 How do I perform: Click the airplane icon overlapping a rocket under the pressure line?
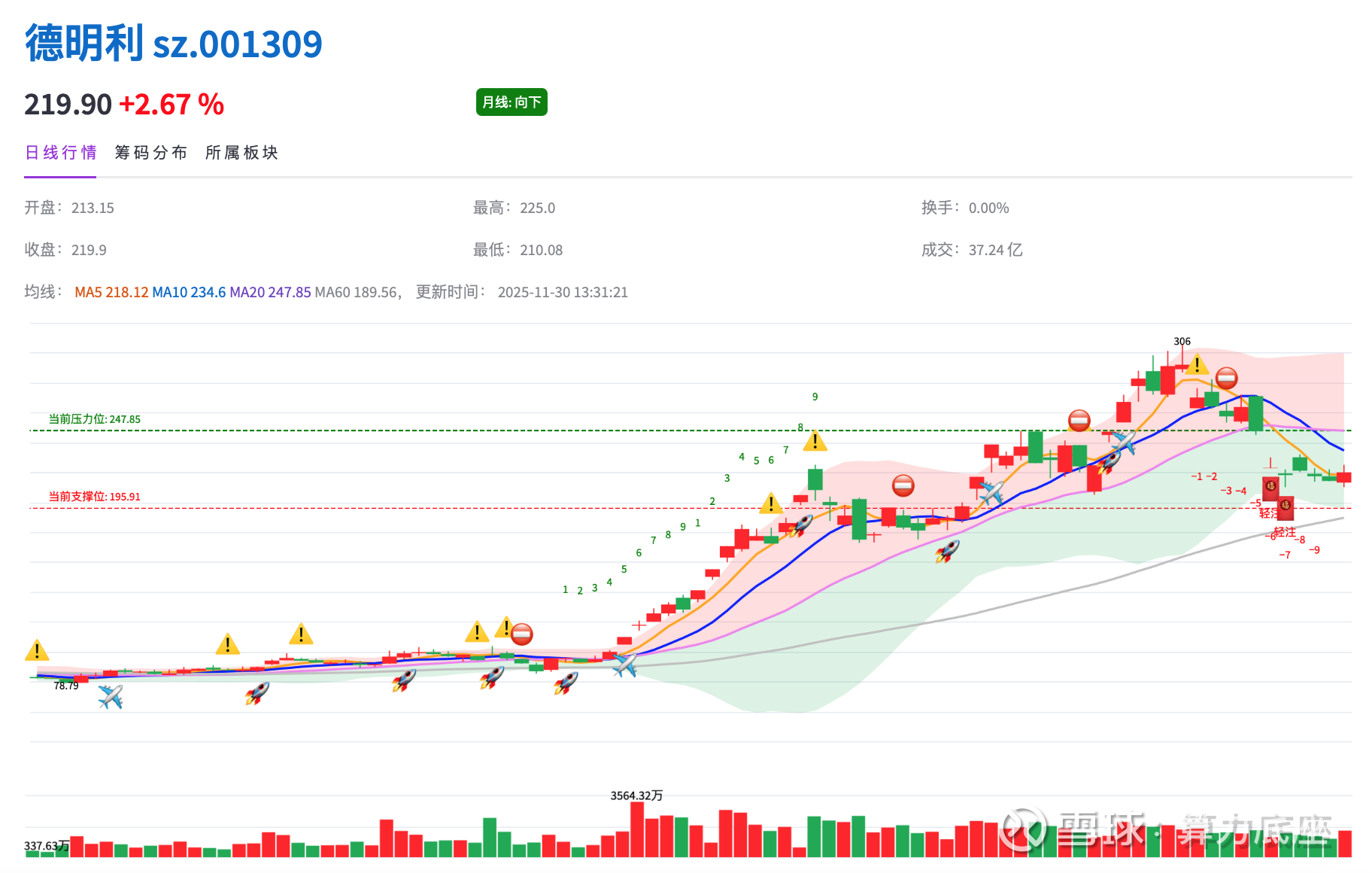click(1123, 443)
